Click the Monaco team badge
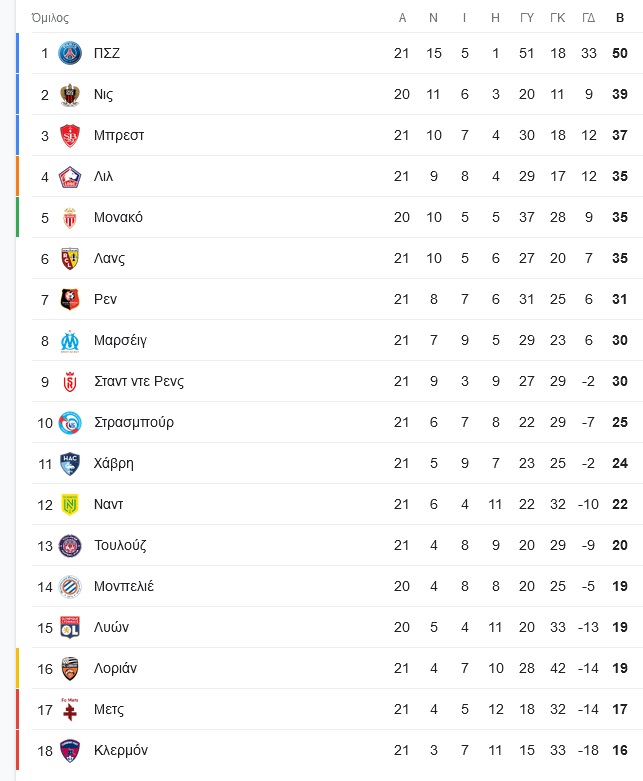 tap(70, 218)
